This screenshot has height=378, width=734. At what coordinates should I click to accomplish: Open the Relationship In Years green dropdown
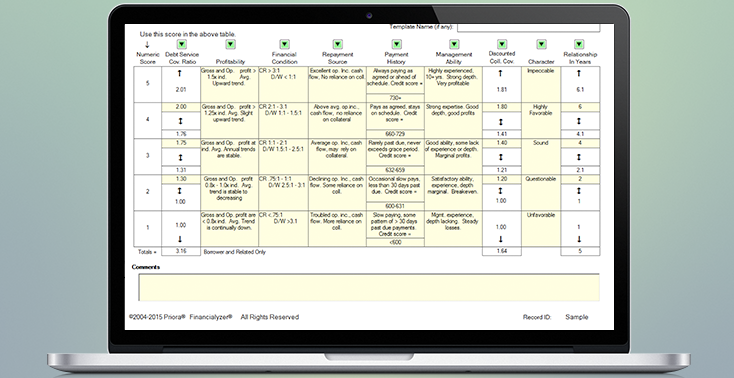pos(579,44)
